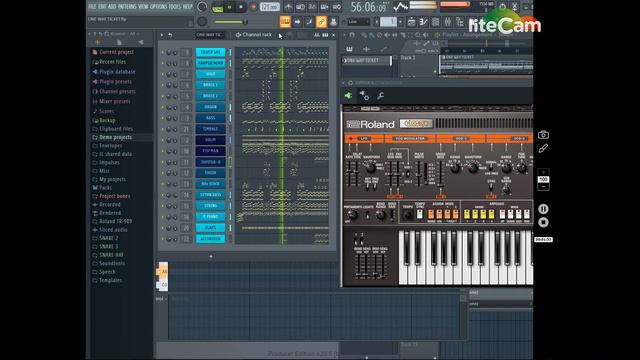This screenshot has height=360, width=640.
Task: Mute the SOLO channel via its LED
Action: [x=163, y=74]
